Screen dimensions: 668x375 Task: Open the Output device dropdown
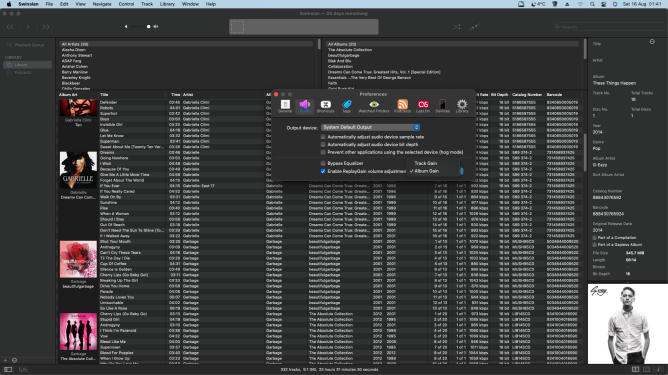[x=370, y=127]
